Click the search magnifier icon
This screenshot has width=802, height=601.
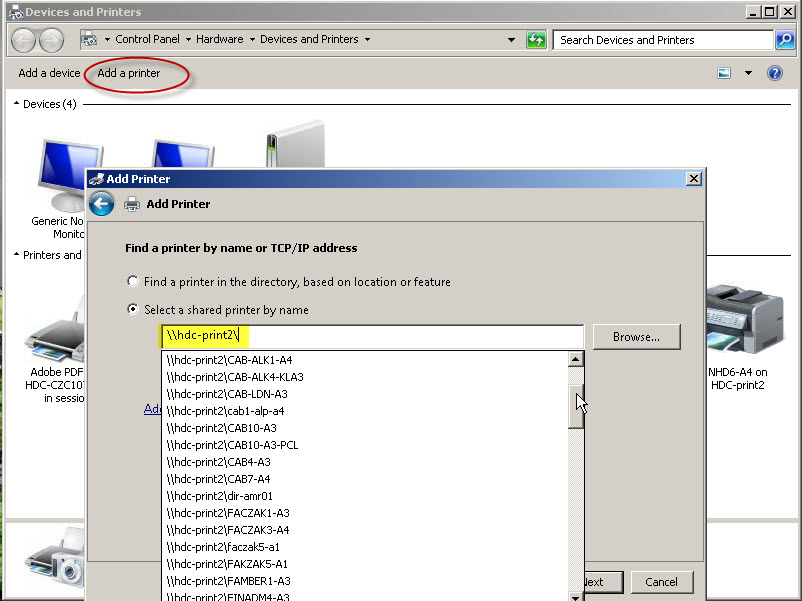785,40
